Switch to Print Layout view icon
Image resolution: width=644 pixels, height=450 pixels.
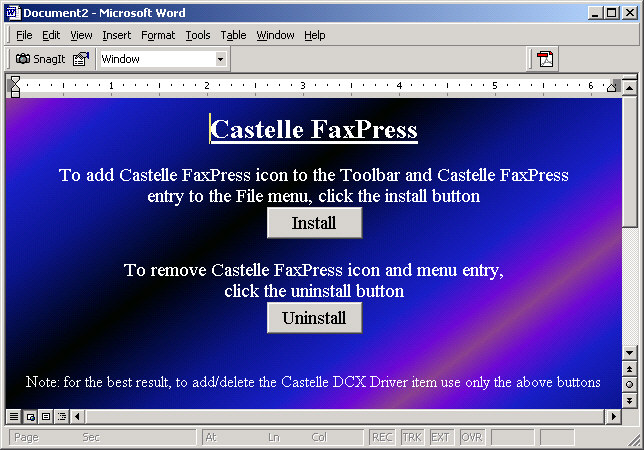tap(45, 416)
